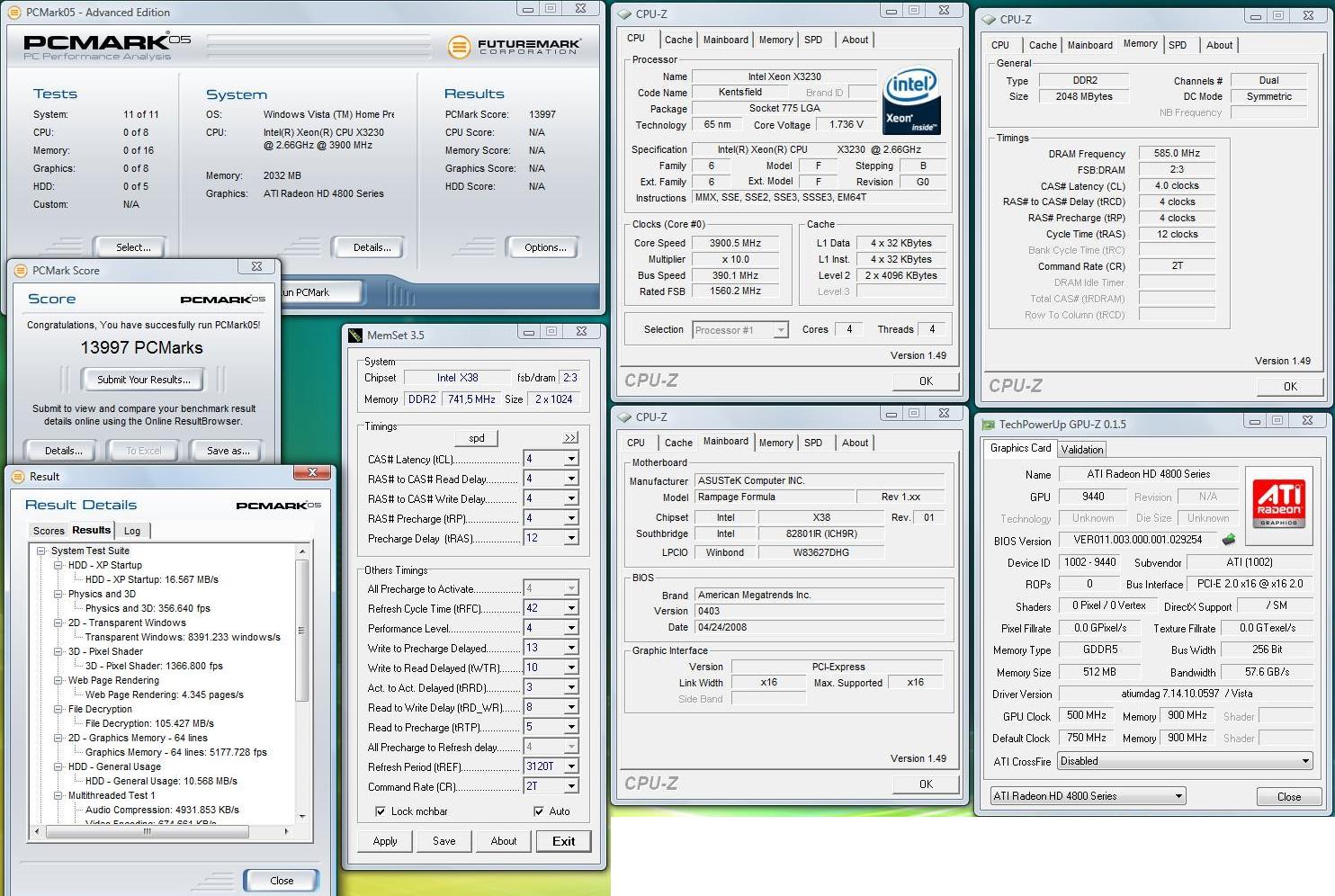Collapse the HDD - XP Startup tree node
The image size is (1335, 896).
click(x=58, y=565)
